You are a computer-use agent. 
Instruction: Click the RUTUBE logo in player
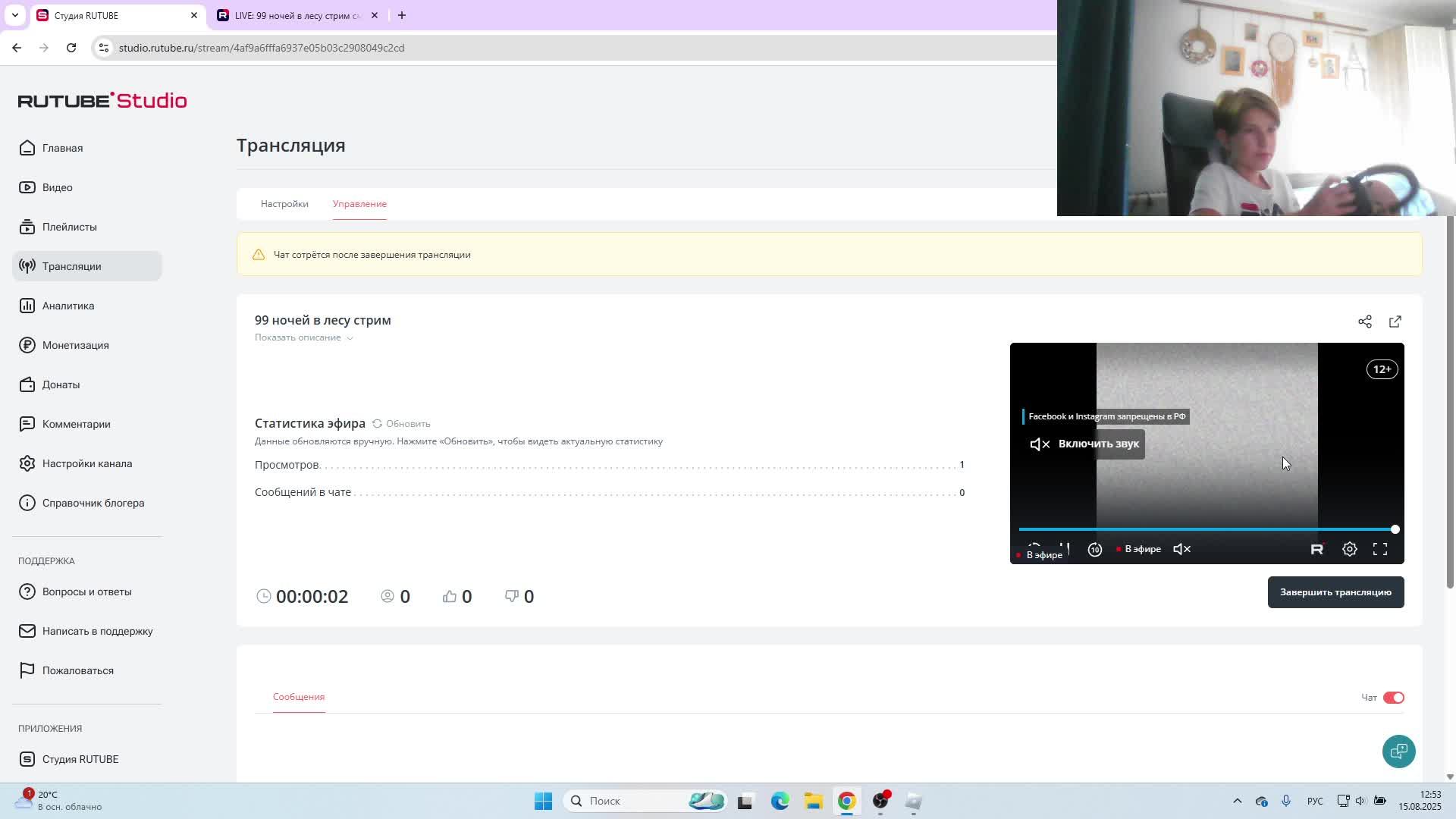tap(1316, 549)
